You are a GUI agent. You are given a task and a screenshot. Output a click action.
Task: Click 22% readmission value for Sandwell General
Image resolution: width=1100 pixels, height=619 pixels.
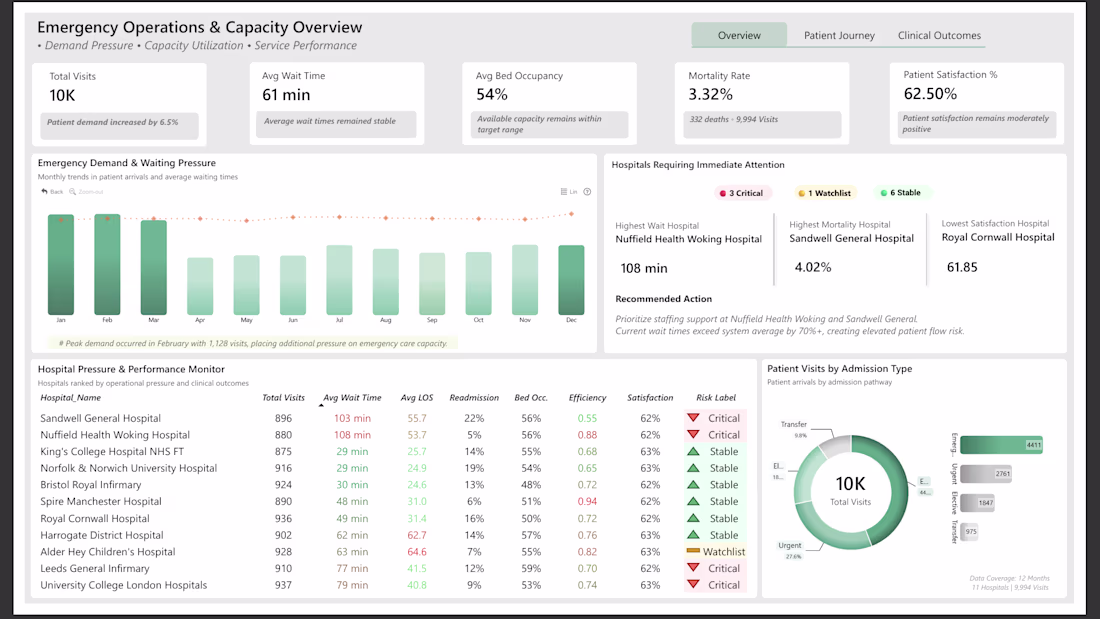[474, 418]
